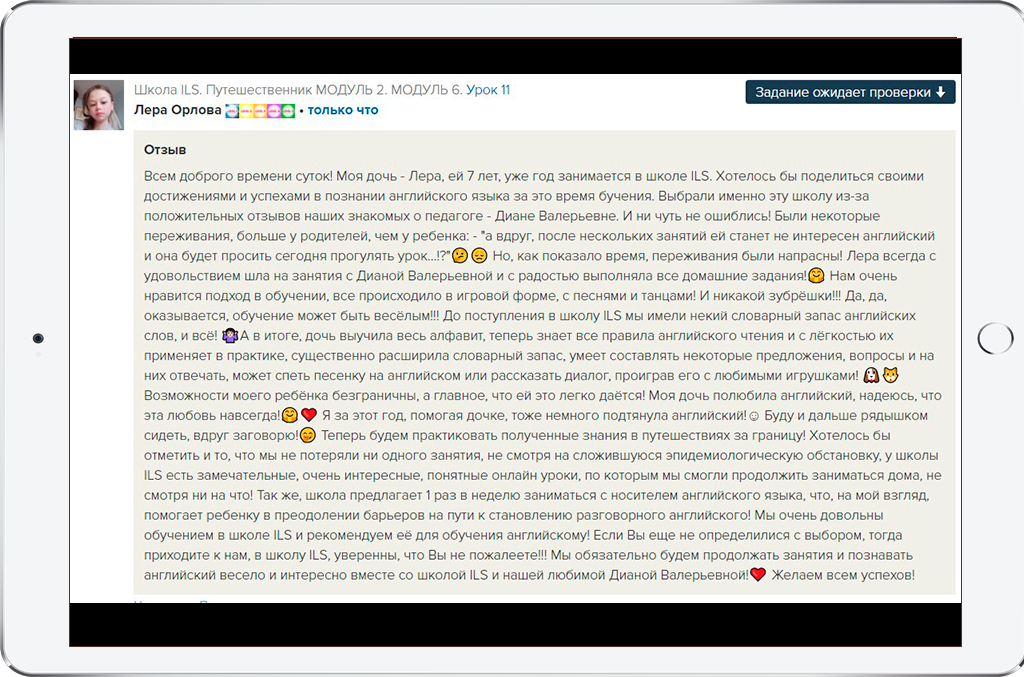Click the author name Лера Орлова
Screen dimensions: 1024x677
point(177,110)
